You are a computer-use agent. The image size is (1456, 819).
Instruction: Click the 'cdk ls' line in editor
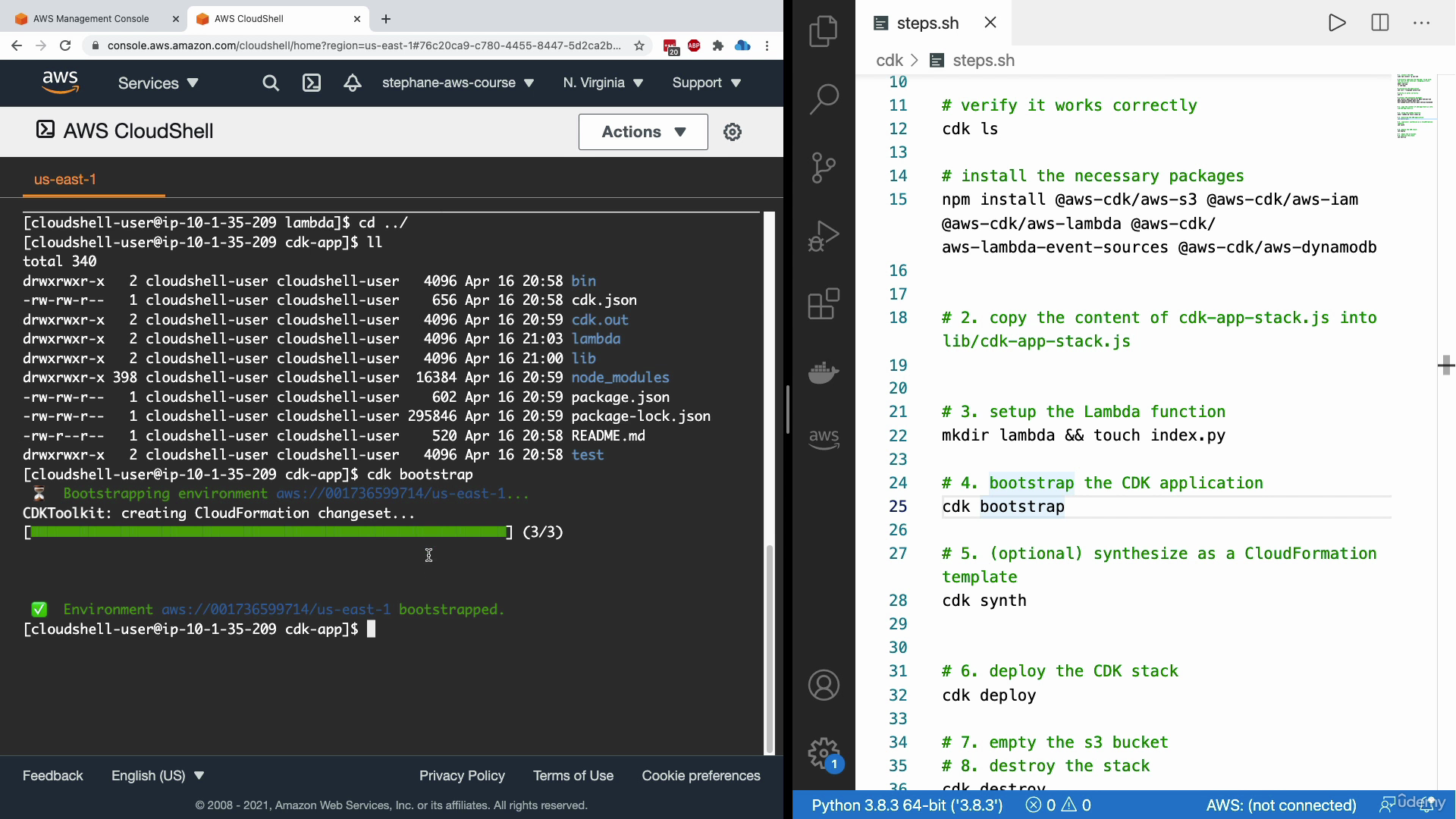pos(970,129)
